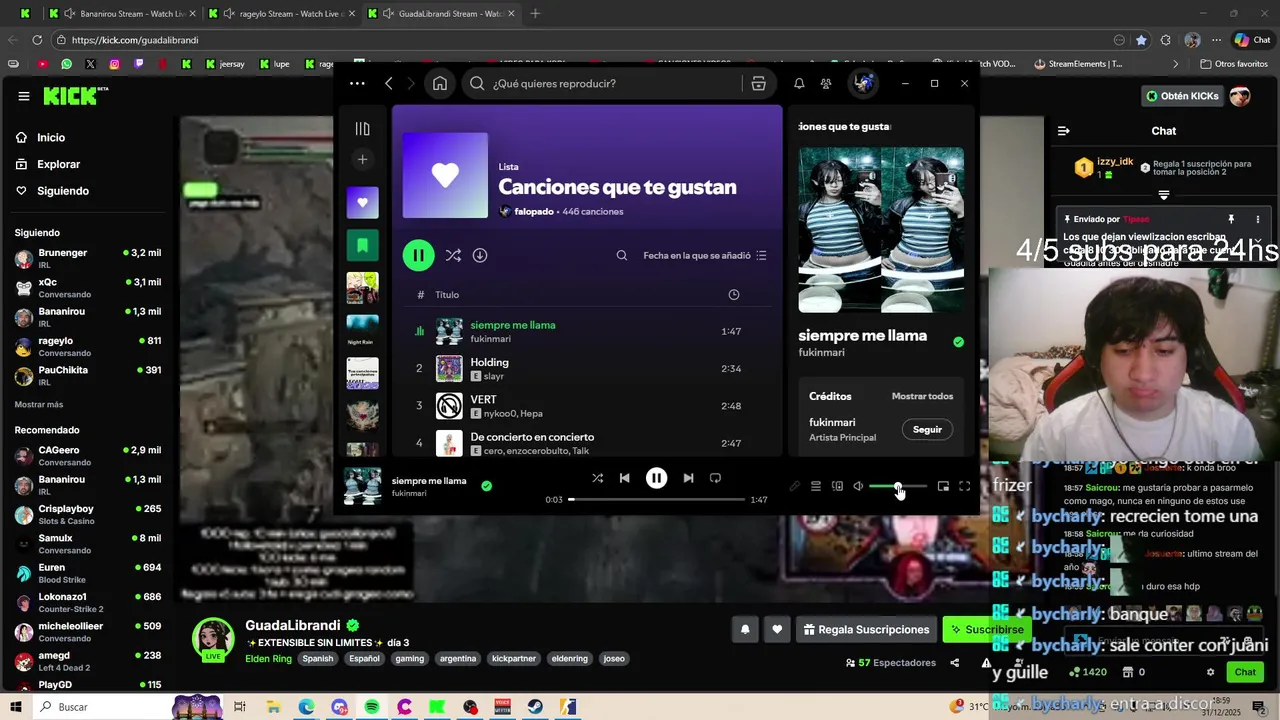1280x720 pixels.
Task: Download the Canciones que te gustan list
Action: tap(480, 255)
